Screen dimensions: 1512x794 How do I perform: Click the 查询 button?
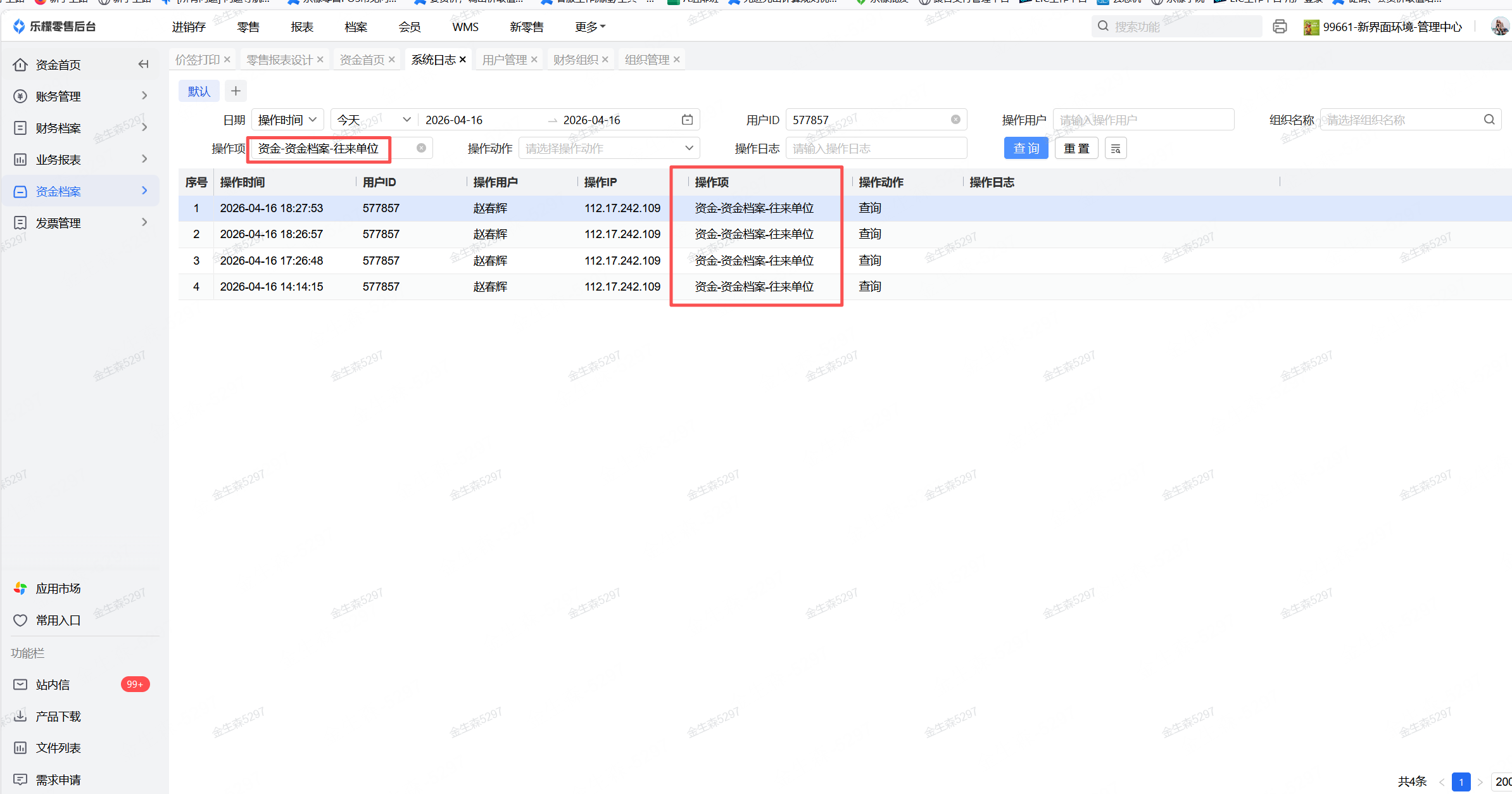(1026, 148)
